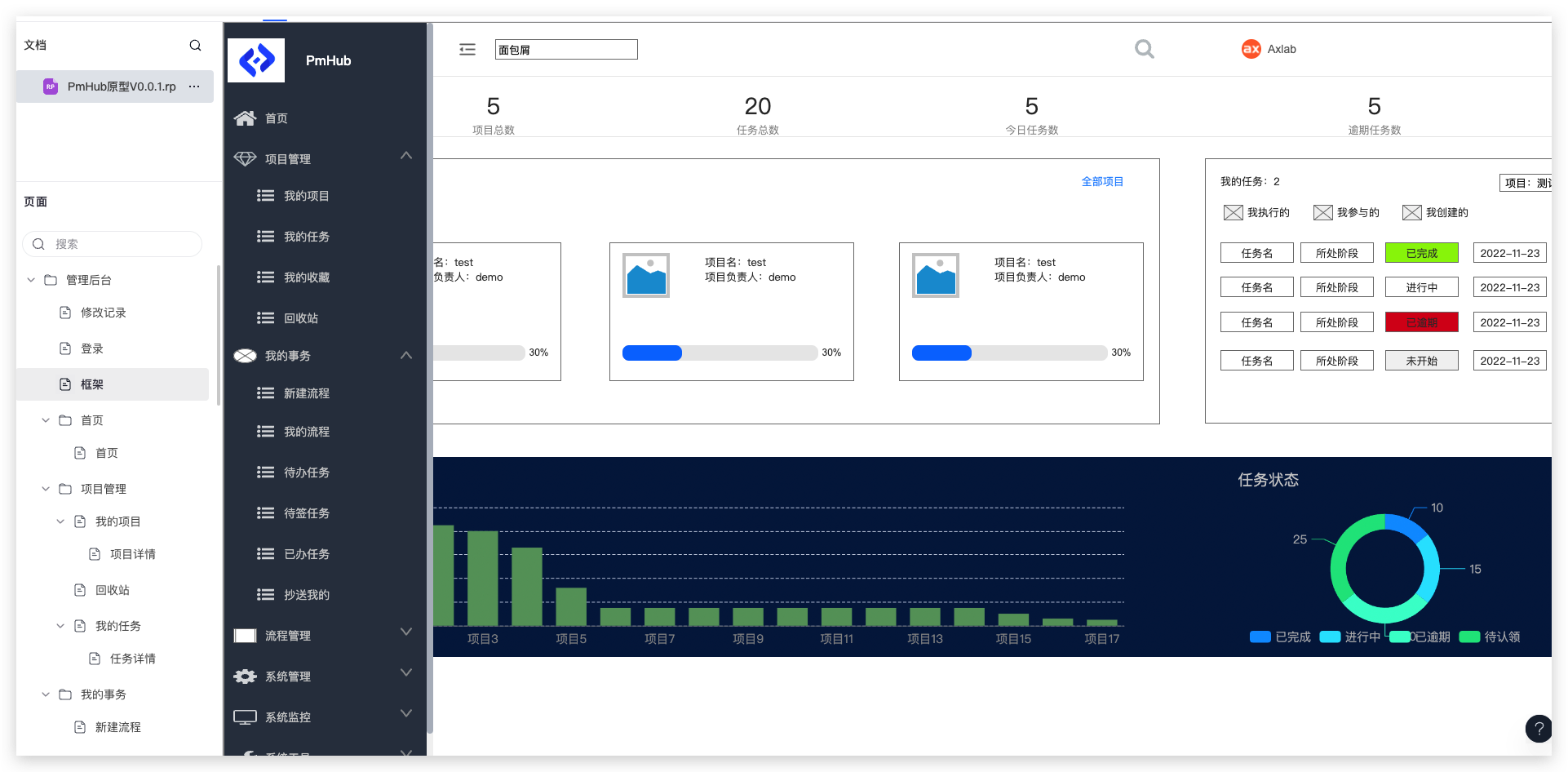
Task: Click the hamburger menu collapse icon
Action: (x=467, y=50)
